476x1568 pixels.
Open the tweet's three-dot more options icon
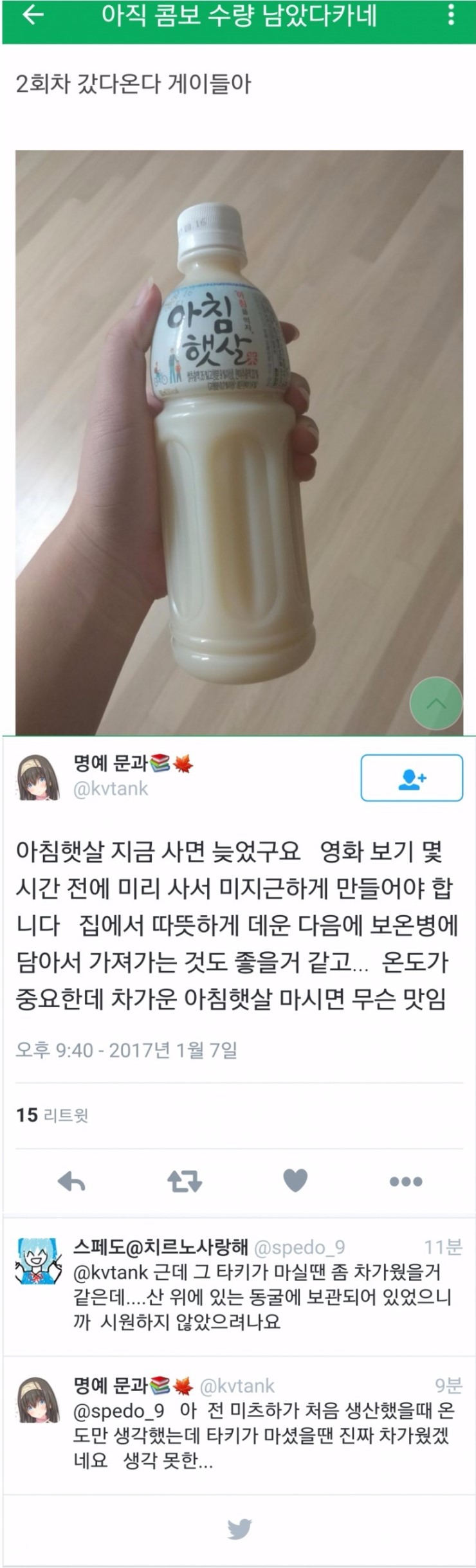click(406, 1181)
